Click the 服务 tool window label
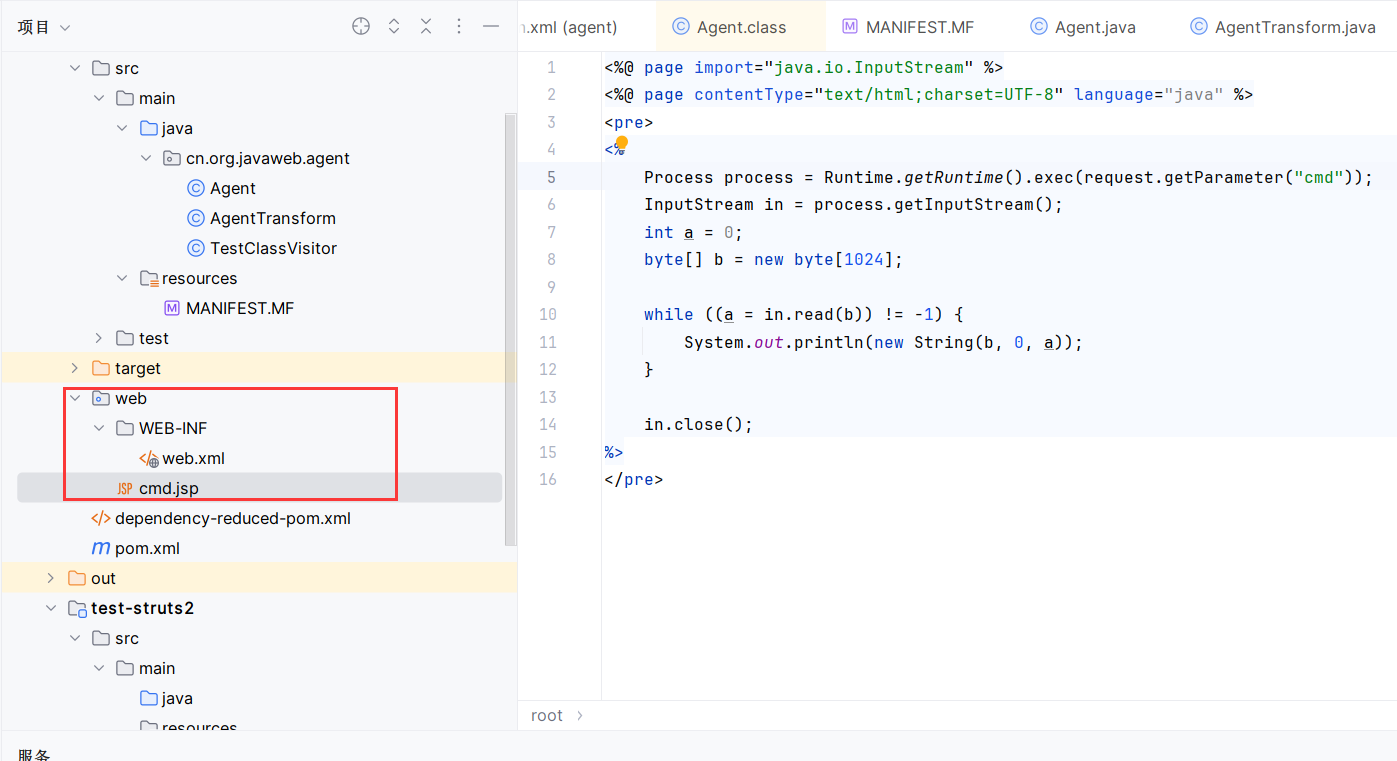1397x761 pixels. point(34,753)
